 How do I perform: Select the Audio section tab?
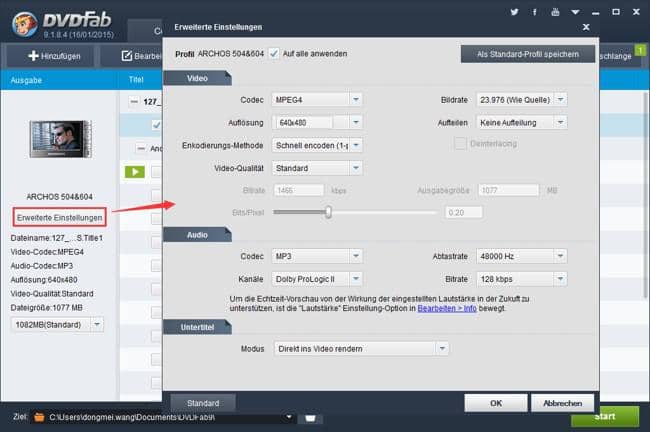(x=197, y=235)
